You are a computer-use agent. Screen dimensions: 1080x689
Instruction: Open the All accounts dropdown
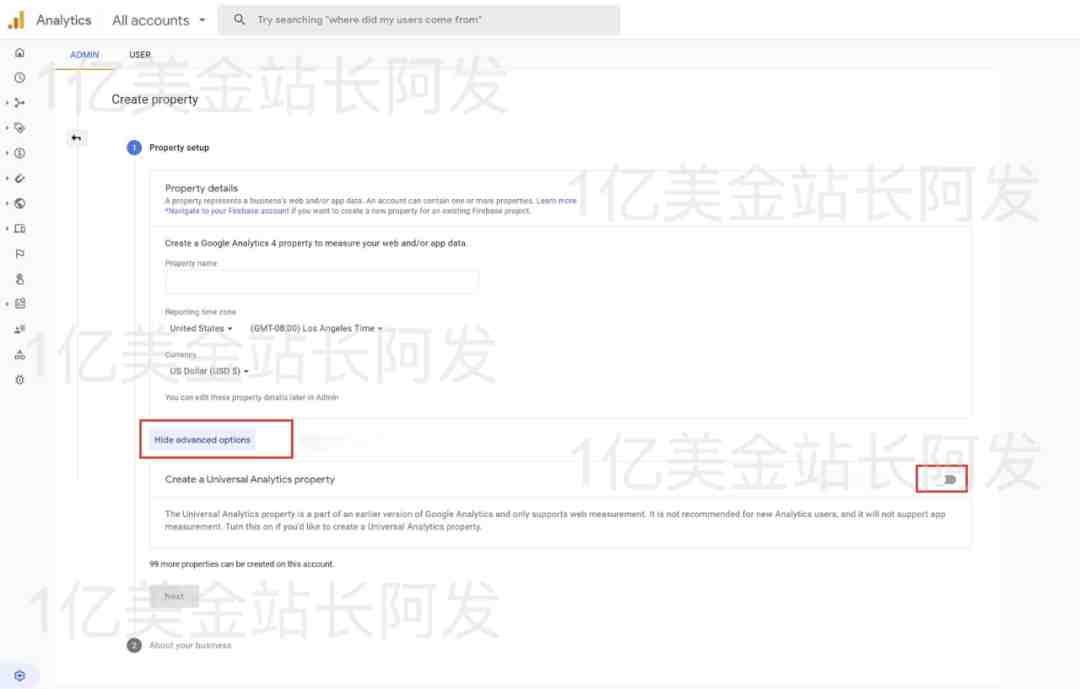pos(158,20)
